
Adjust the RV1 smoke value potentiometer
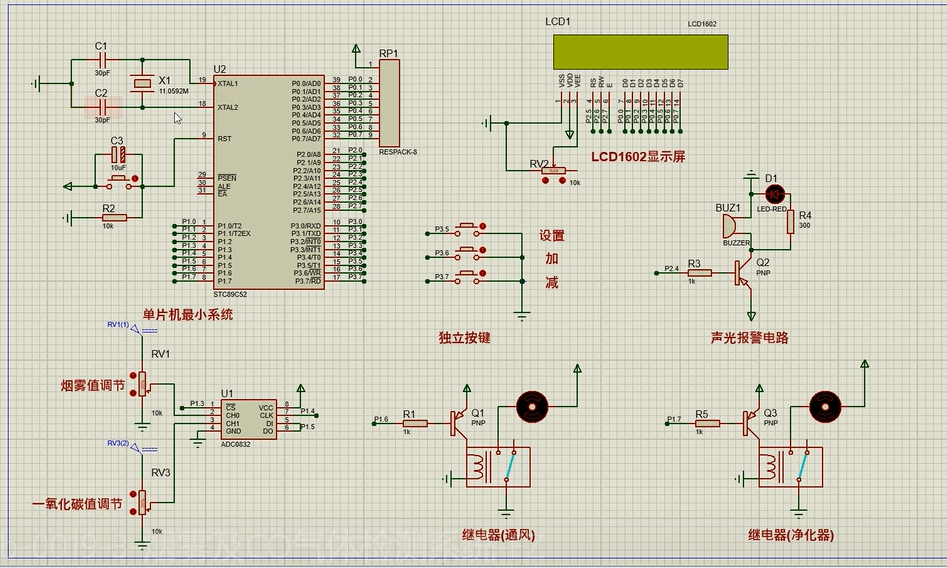pos(142,383)
